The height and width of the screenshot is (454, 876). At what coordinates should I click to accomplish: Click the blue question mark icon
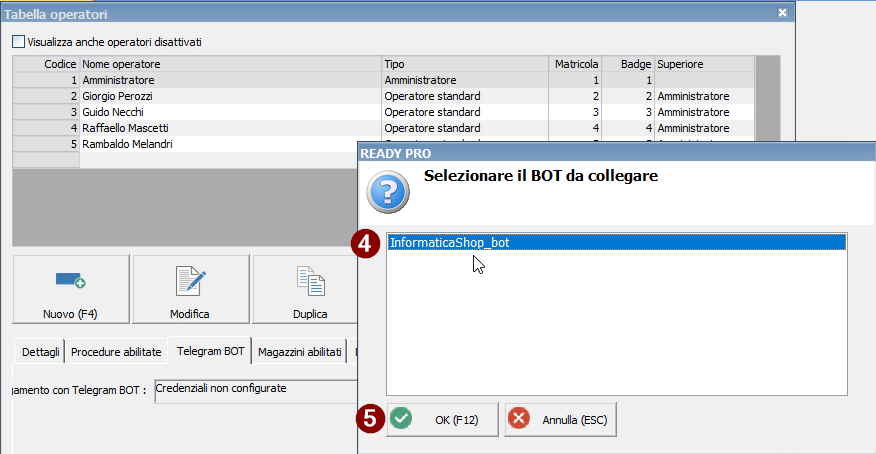click(x=387, y=191)
